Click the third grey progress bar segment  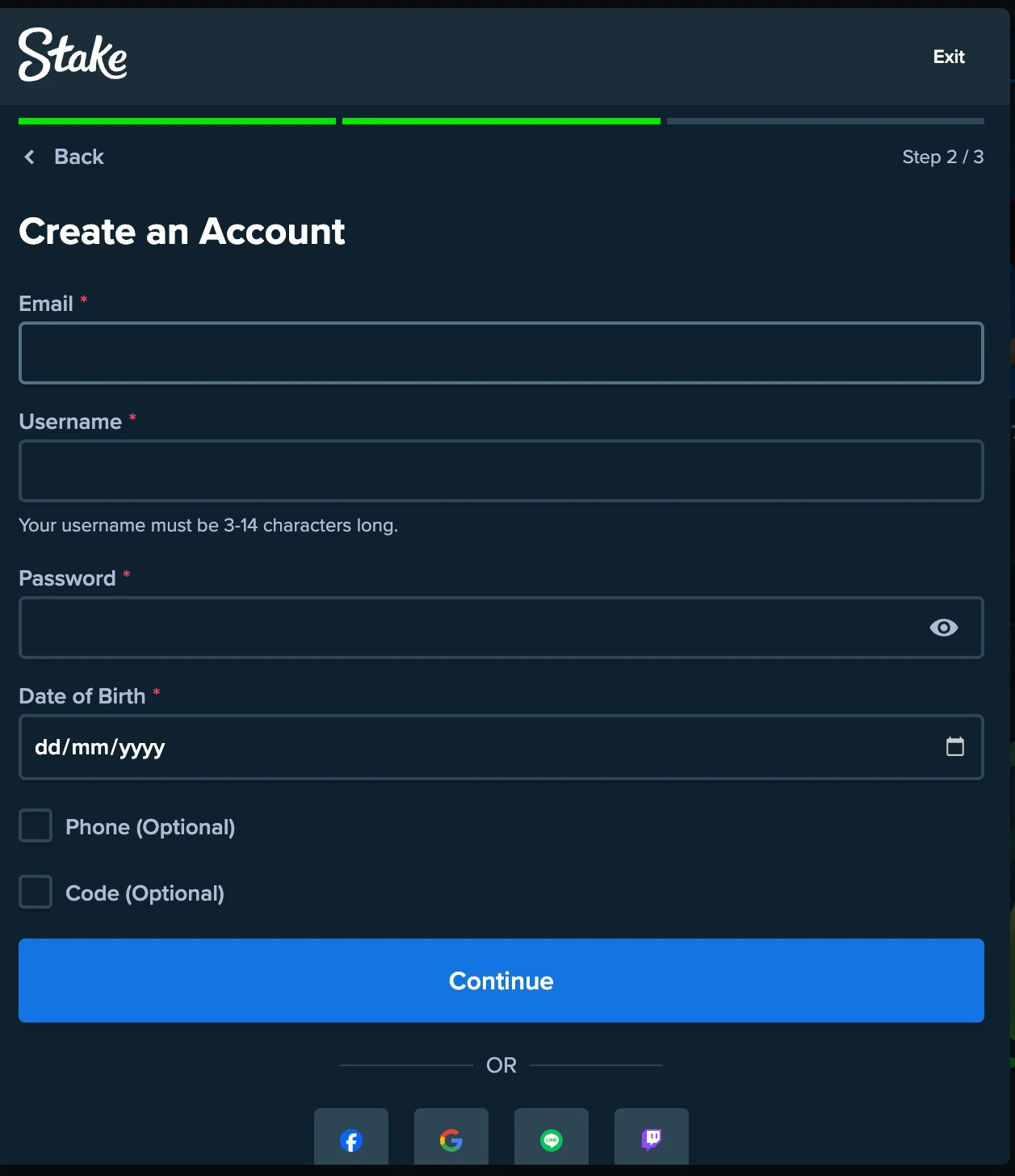825,121
